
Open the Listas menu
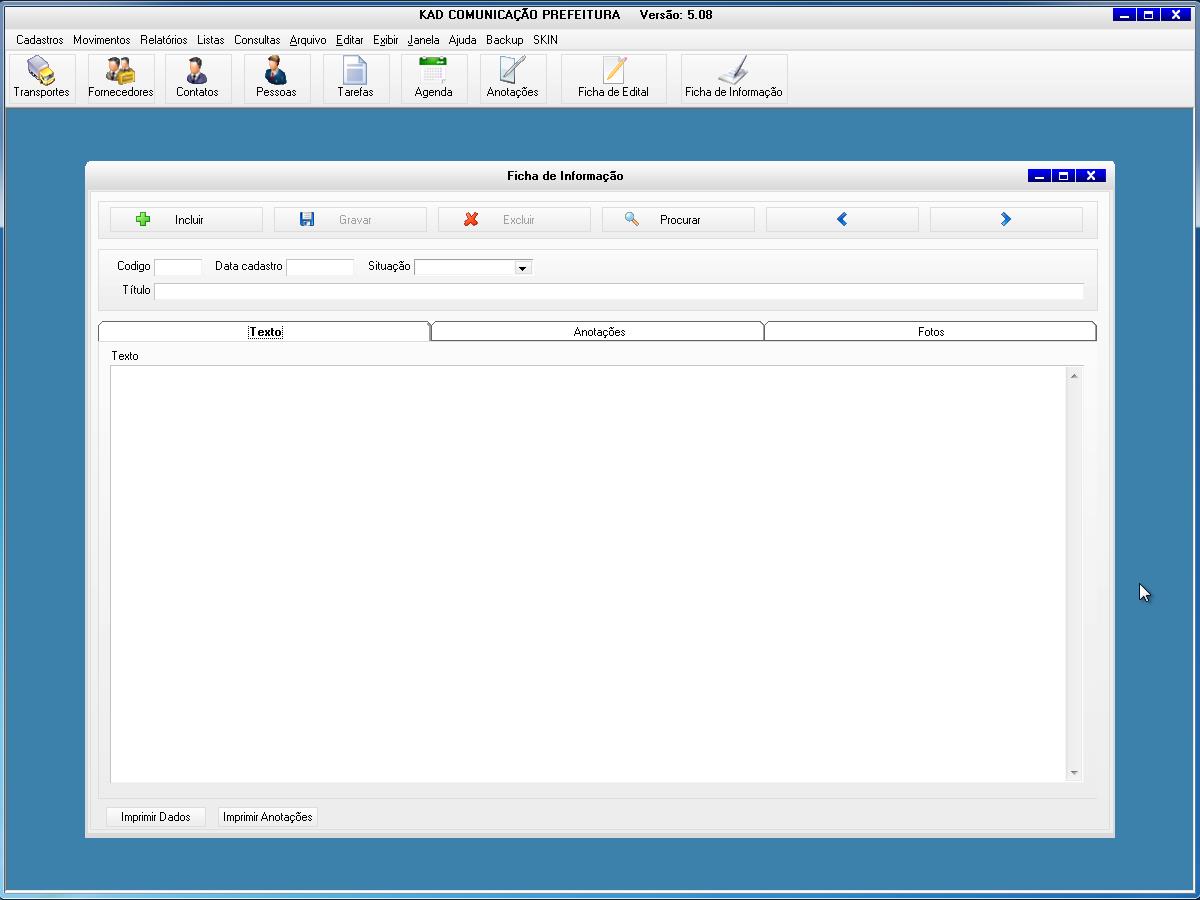pos(211,40)
